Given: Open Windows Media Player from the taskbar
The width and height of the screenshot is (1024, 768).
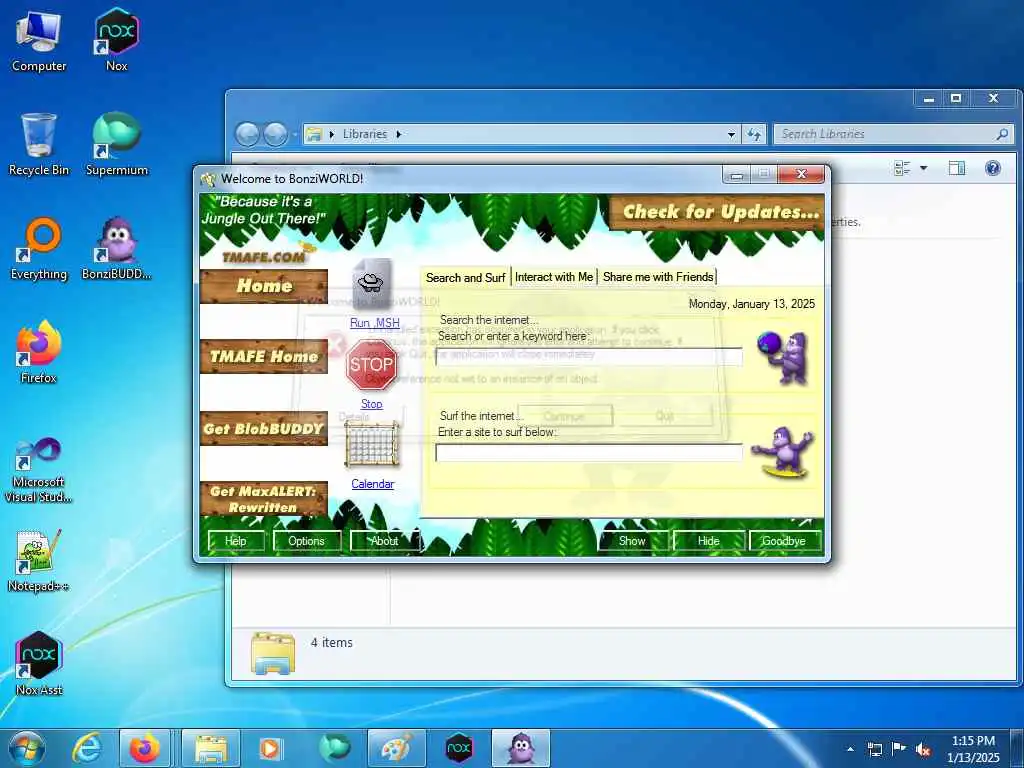Looking at the screenshot, I should point(270,748).
